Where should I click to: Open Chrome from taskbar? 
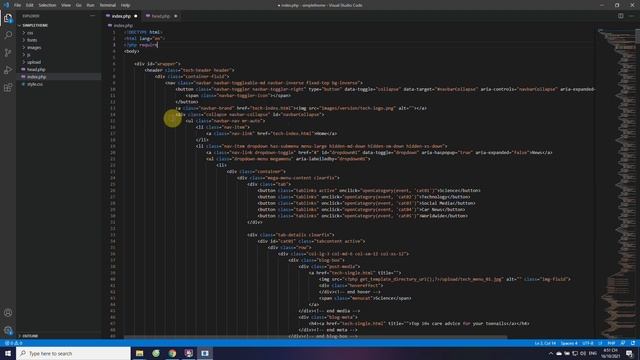pyautogui.click(x=172, y=353)
